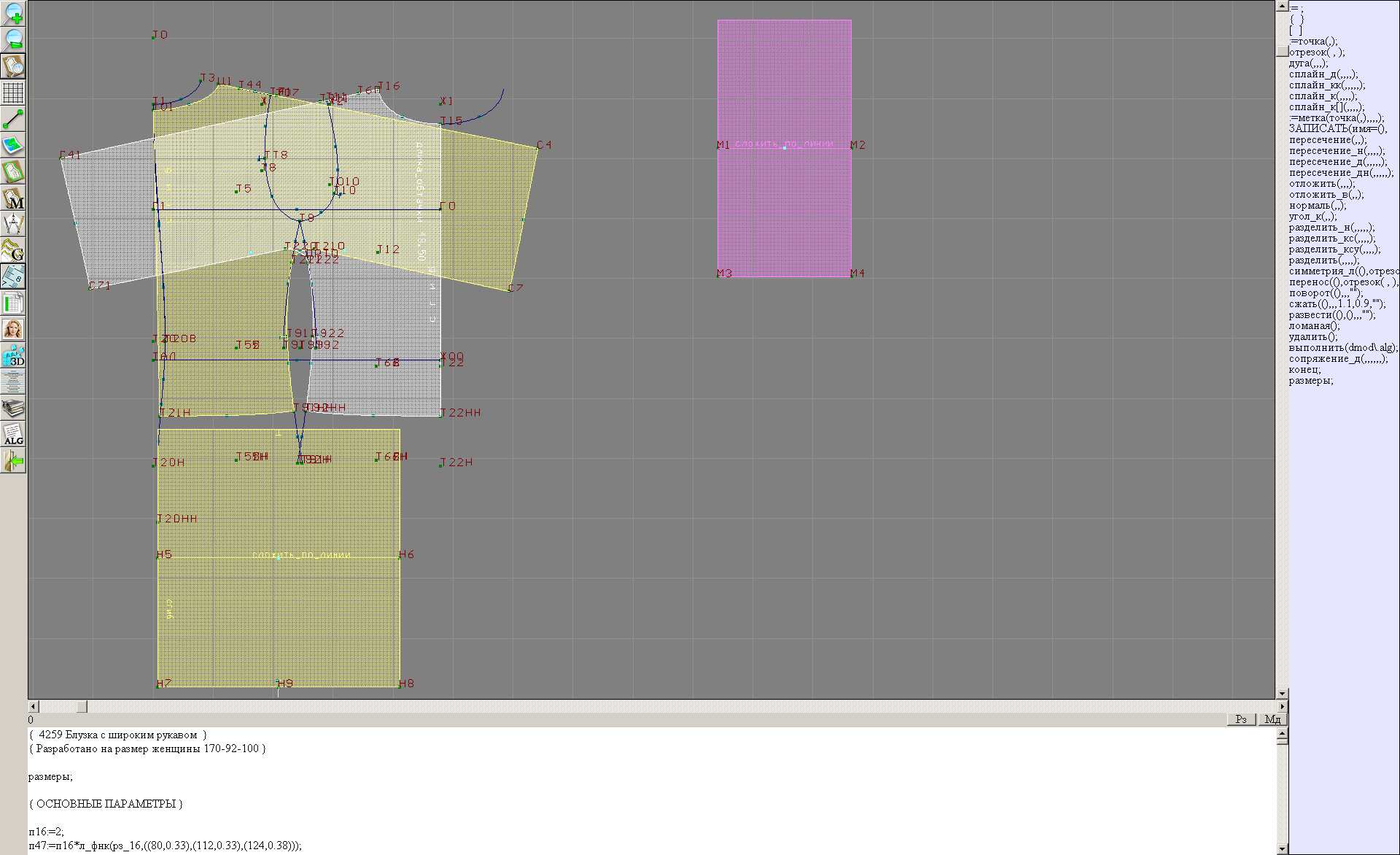Click the compass drawing tool icon
The image size is (1400, 855).
(13, 224)
